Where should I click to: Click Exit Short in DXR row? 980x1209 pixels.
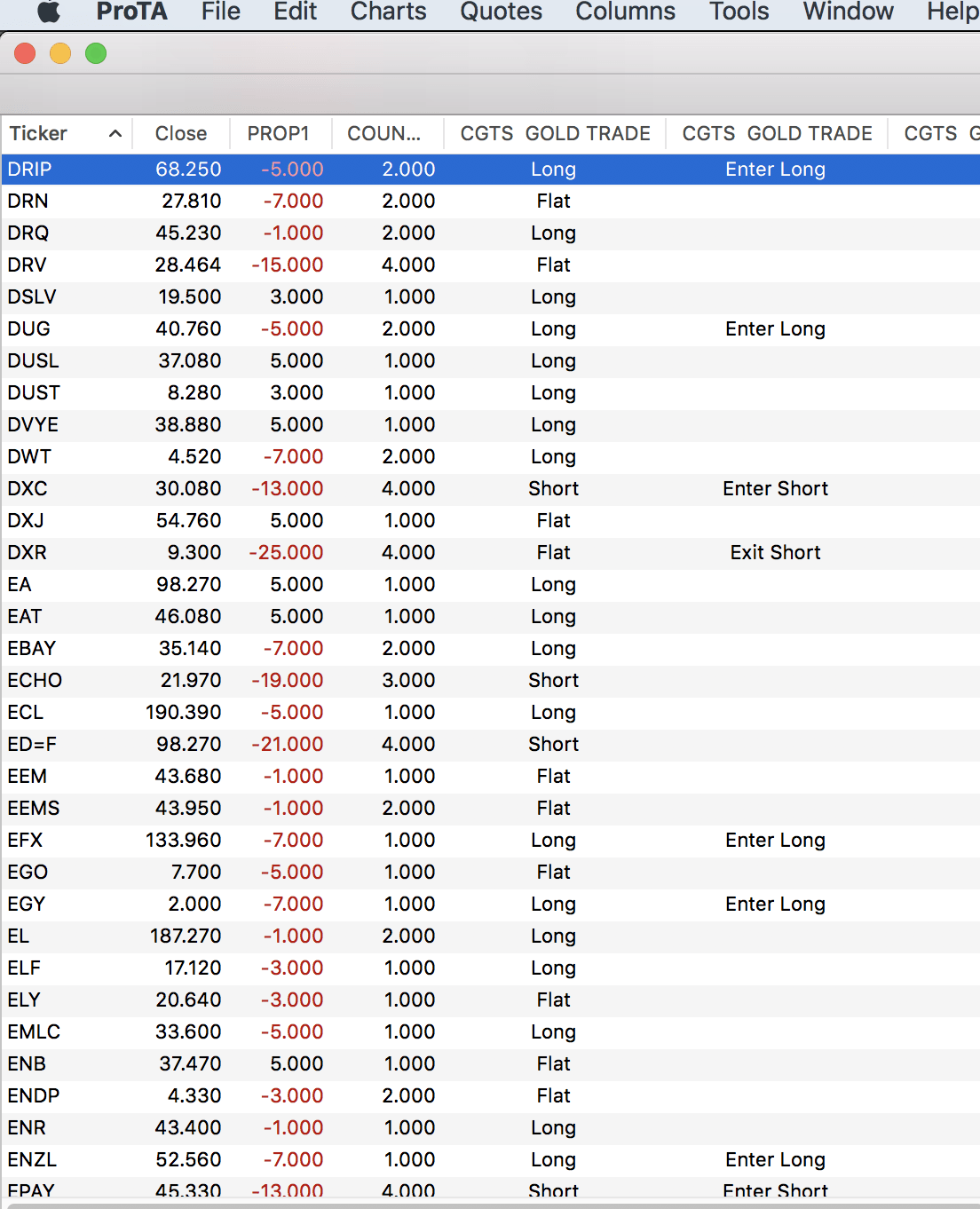(776, 553)
